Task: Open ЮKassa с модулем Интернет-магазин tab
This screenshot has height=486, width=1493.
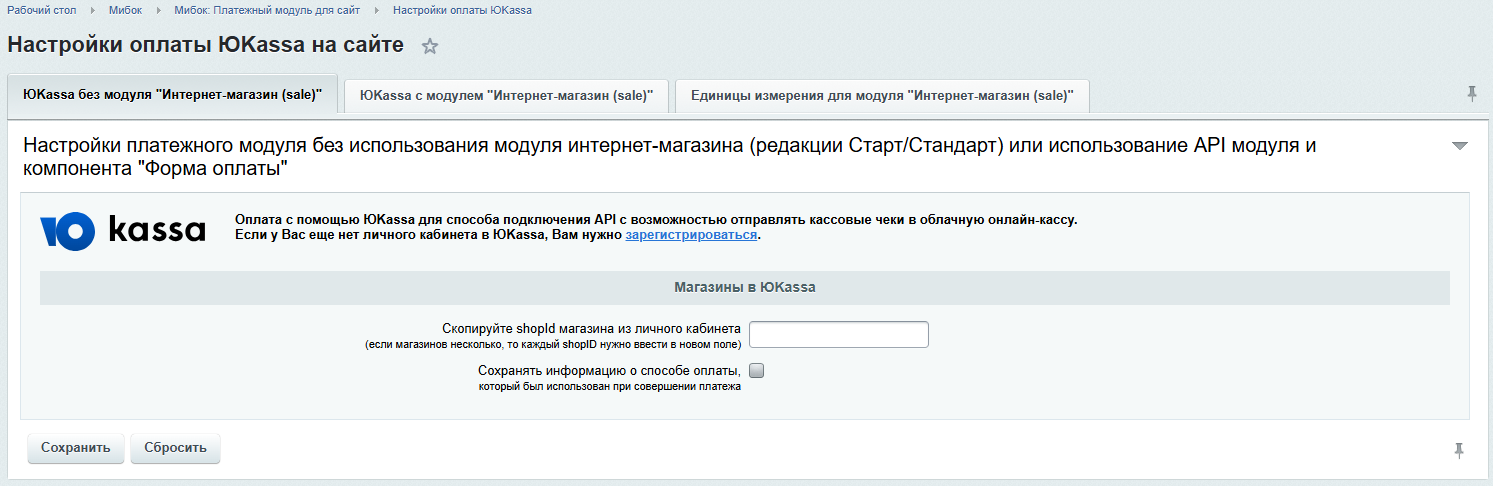Action: [506, 95]
